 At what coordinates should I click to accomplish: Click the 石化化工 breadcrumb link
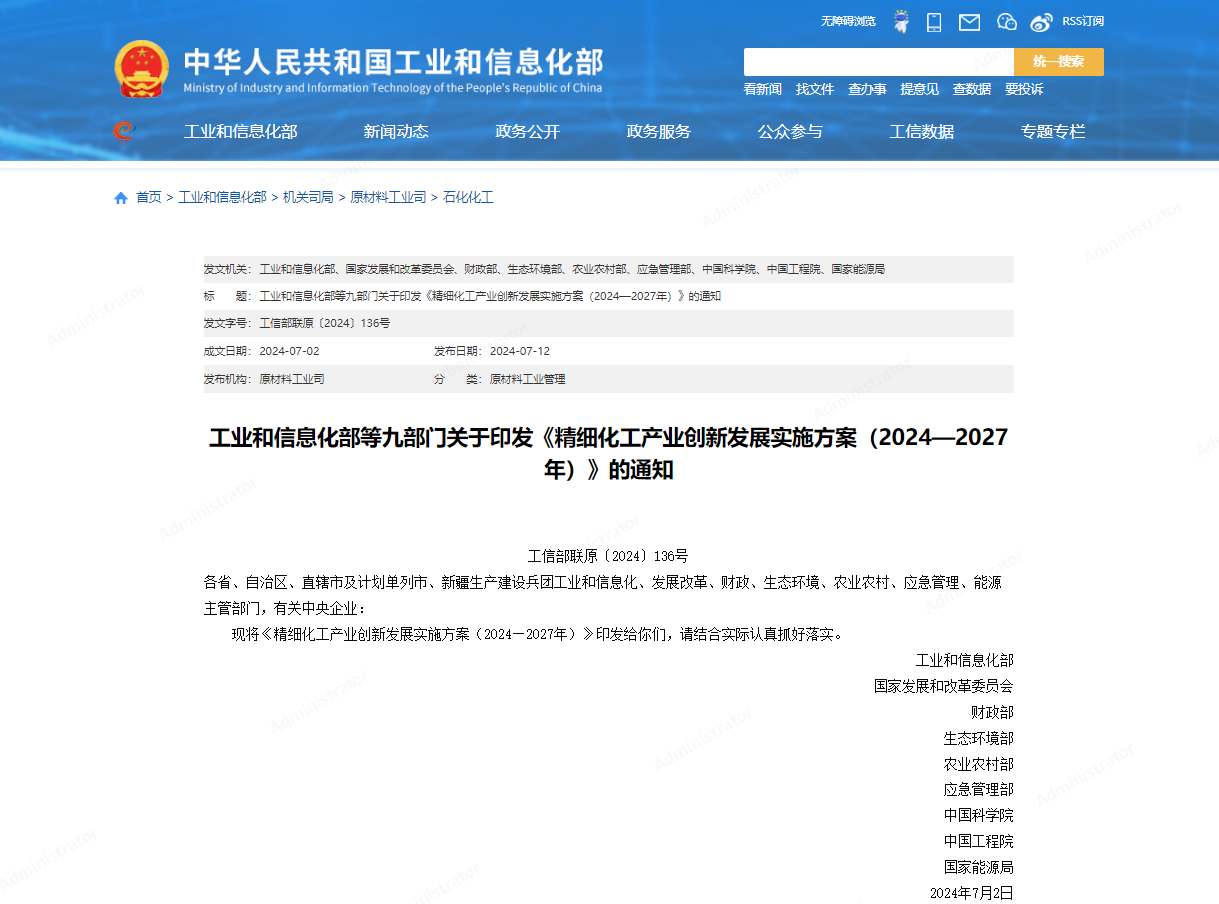468,198
